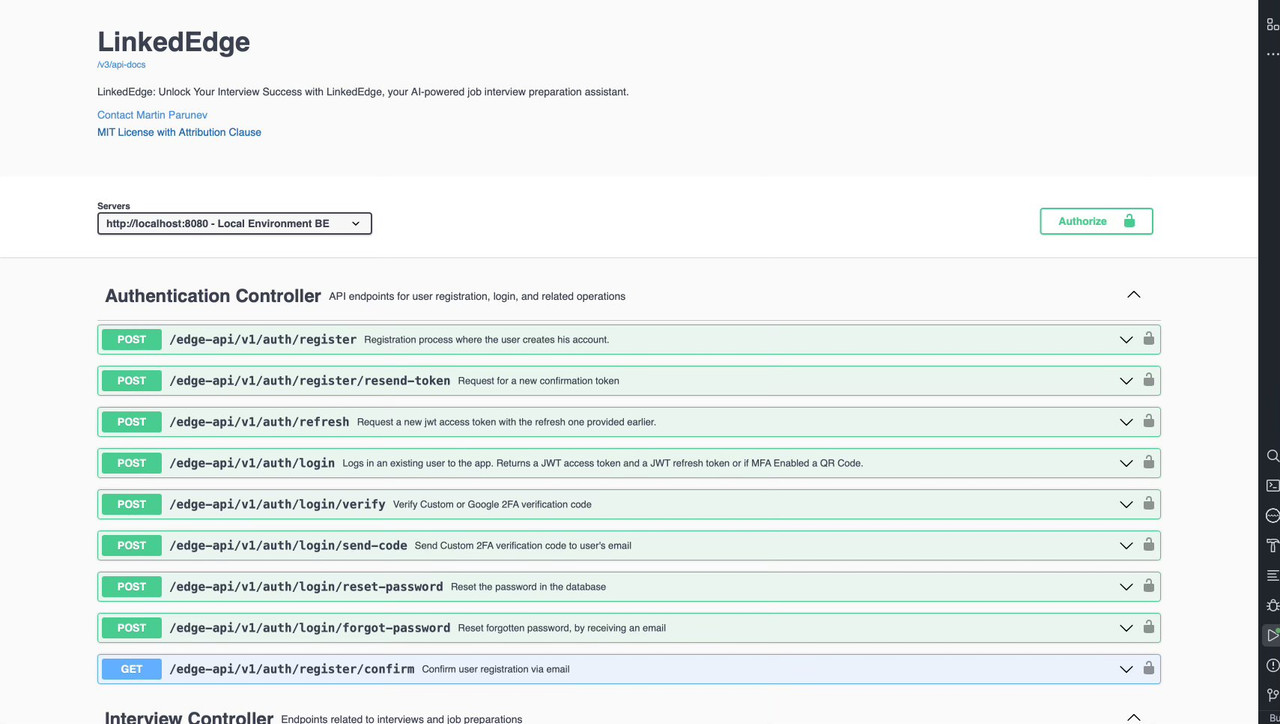Click the play icon in the right sidebar

click(1272, 635)
